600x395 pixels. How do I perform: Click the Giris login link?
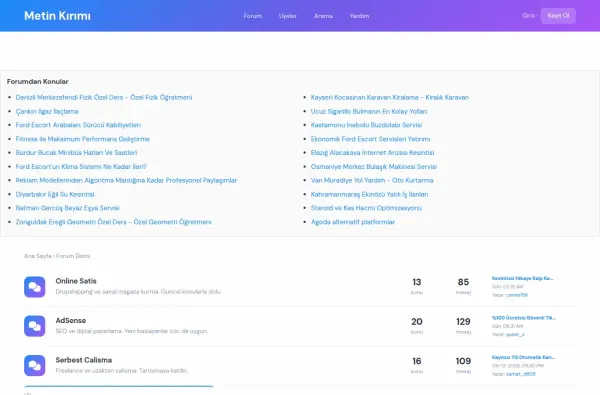(x=528, y=16)
